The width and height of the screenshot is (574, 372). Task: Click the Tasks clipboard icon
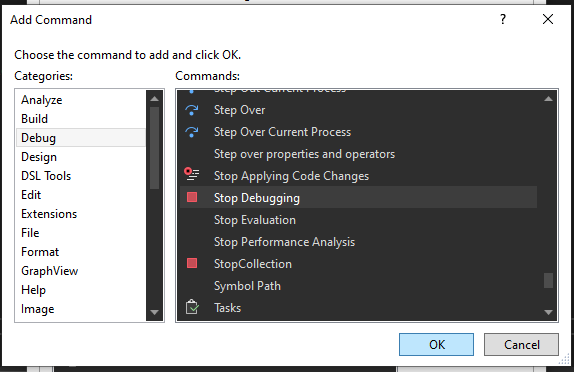coord(192,307)
